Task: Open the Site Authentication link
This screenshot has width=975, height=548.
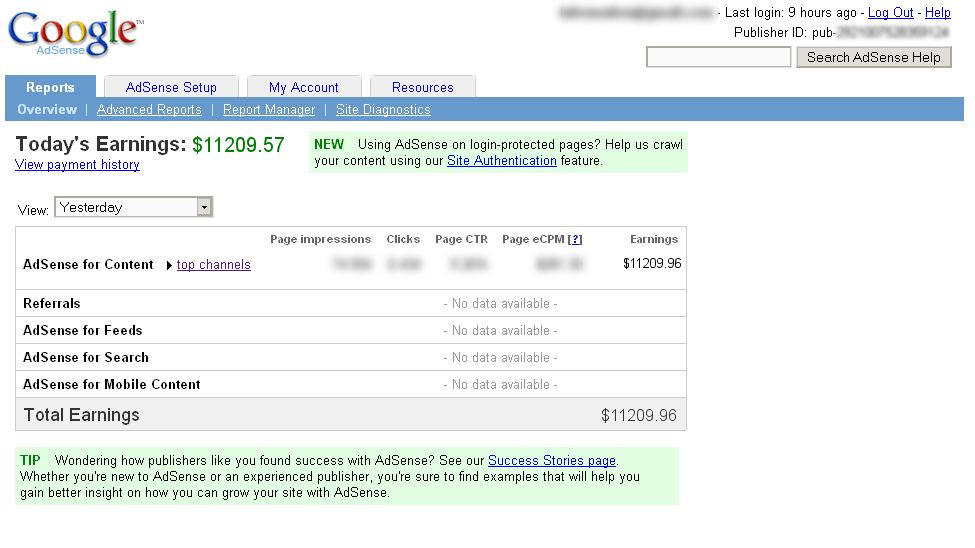Action: [x=502, y=160]
